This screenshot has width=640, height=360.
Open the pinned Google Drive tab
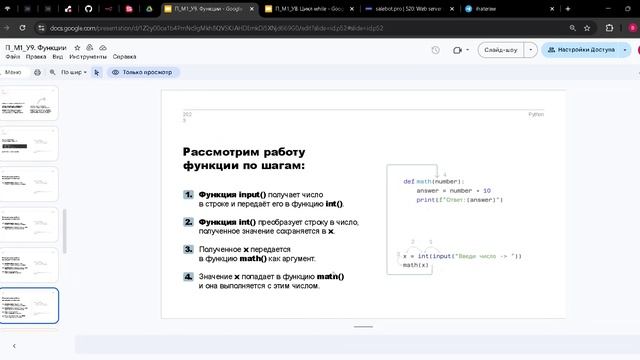pyautogui.click(x=149, y=9)
